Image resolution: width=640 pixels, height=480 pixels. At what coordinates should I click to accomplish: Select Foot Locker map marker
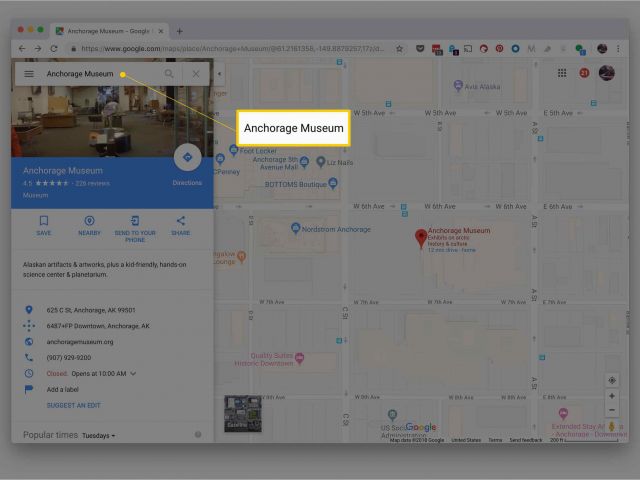coord(233,150)
